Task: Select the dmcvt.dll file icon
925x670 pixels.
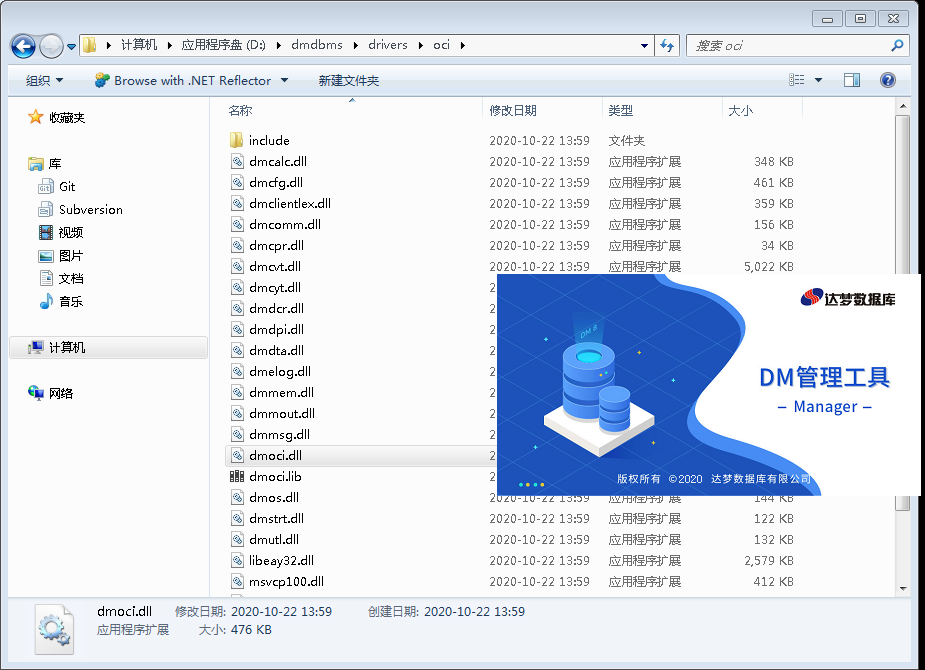Action: 237,267
